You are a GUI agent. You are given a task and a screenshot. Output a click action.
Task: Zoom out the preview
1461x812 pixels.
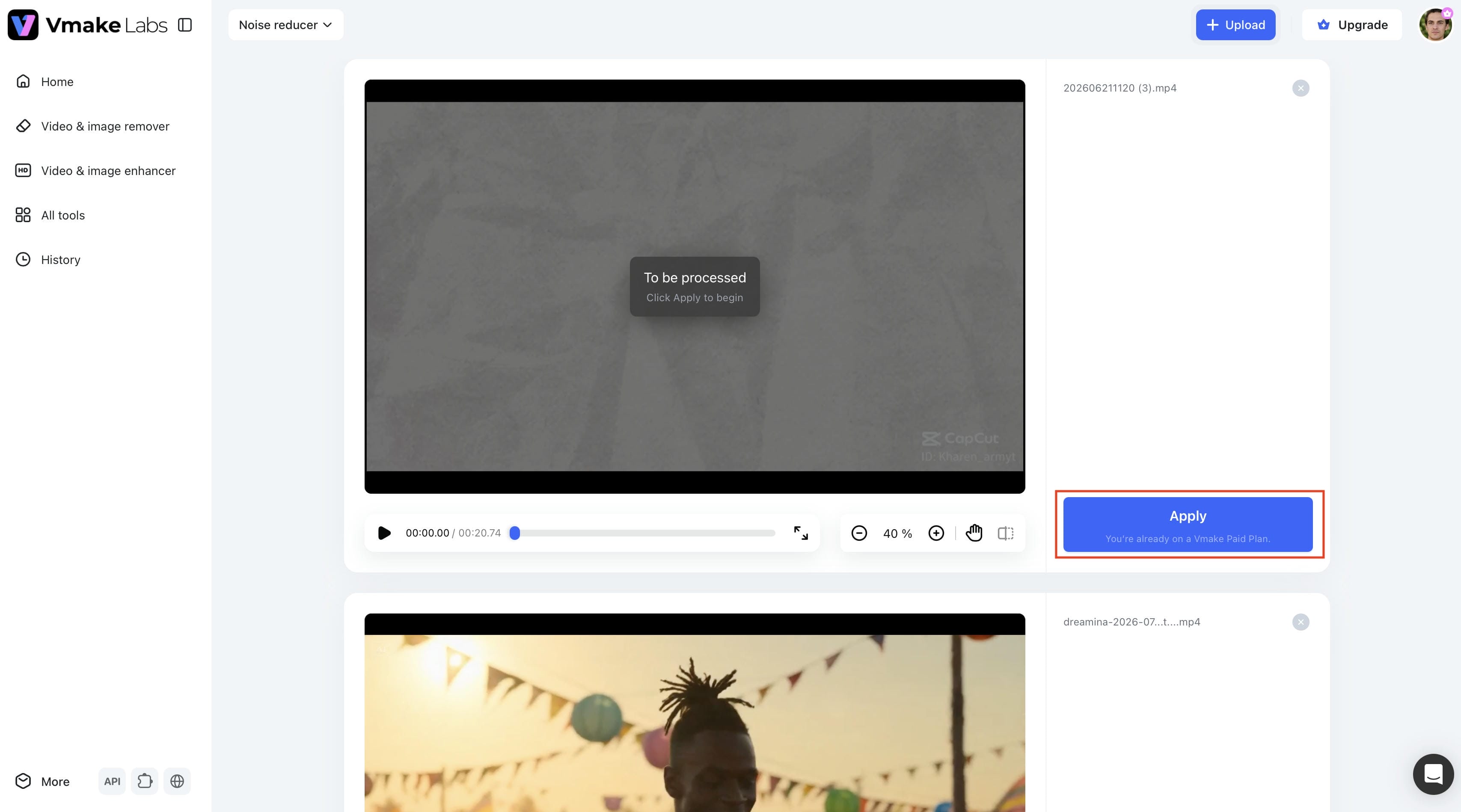pyautogui.click(x=859, y=533)
